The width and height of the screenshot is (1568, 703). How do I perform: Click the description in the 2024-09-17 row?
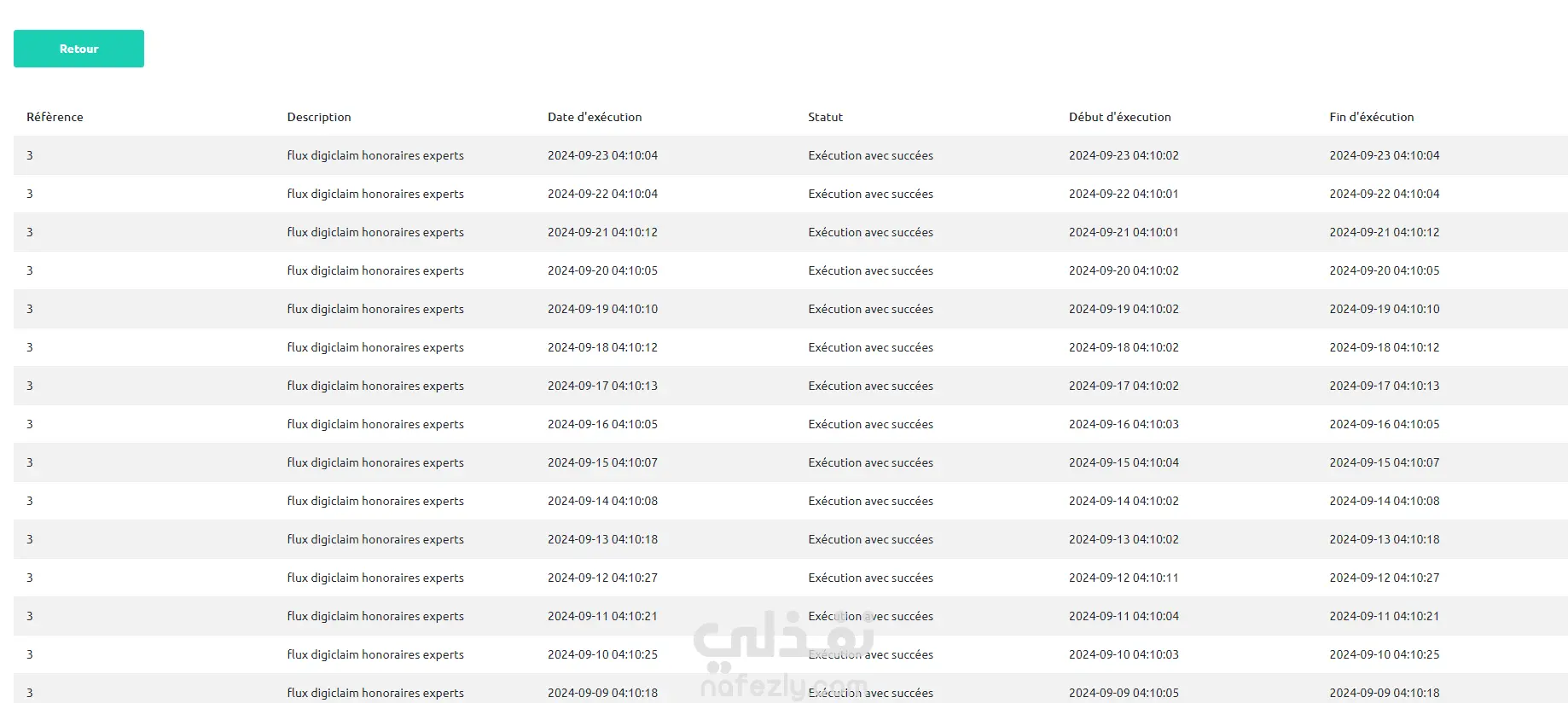[x=375, y=386]
